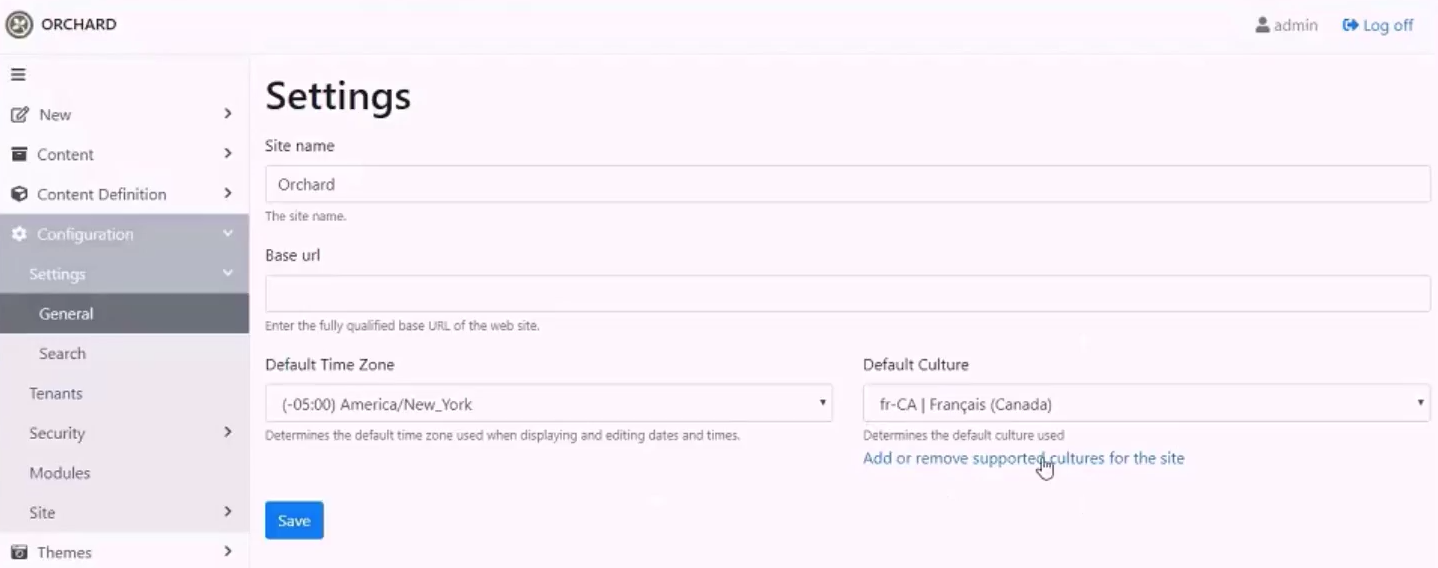This screenshot has height=568, width=1438.
Task: Expand the Site submenu chevron
Action: point(228,512)
